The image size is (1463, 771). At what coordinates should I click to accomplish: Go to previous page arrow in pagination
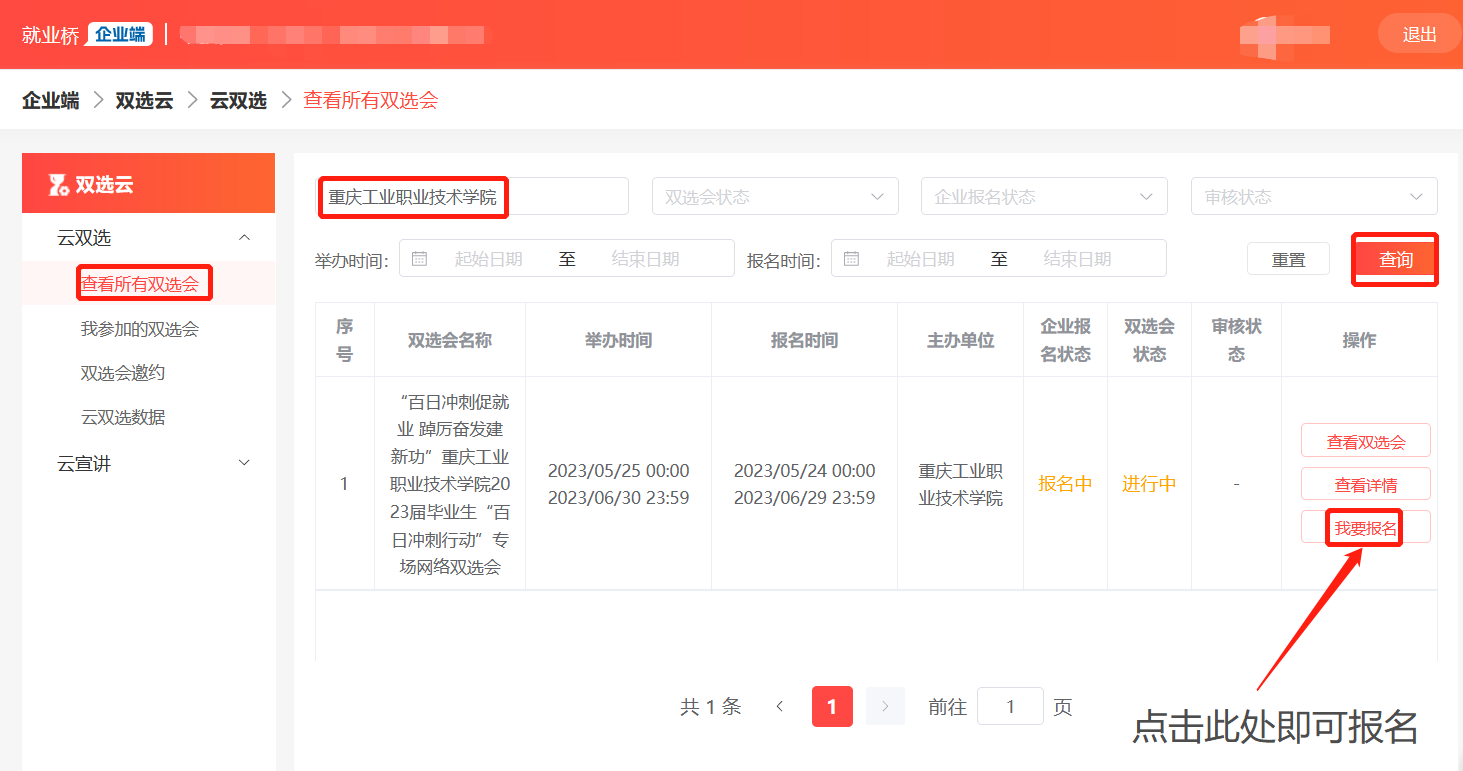780,707
